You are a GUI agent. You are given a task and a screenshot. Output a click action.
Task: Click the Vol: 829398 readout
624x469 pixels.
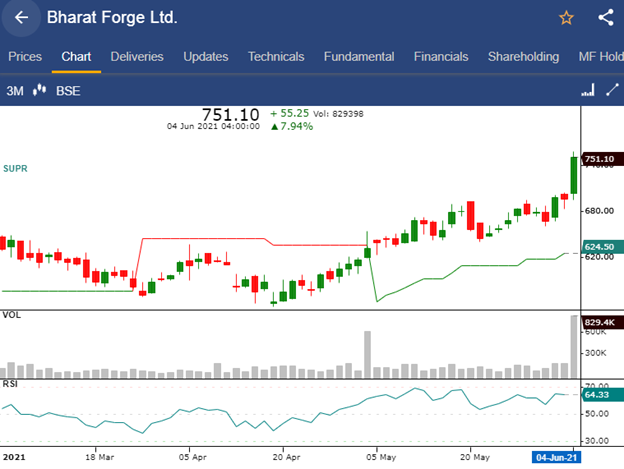coord(338,114)
